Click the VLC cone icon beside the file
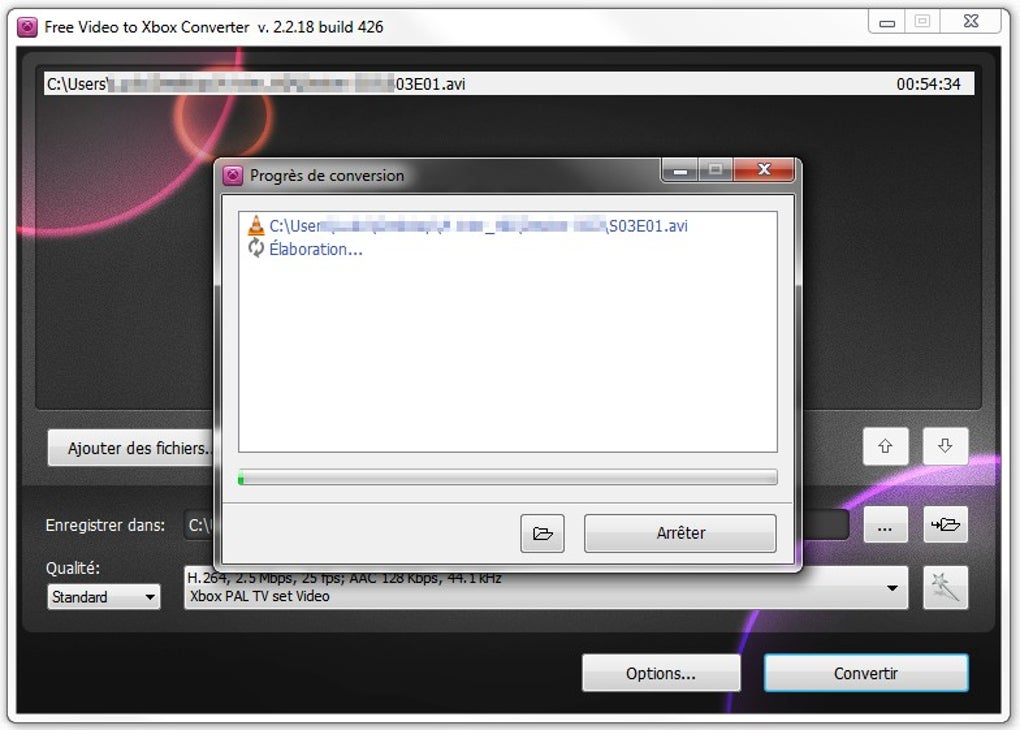 (256, 225)
